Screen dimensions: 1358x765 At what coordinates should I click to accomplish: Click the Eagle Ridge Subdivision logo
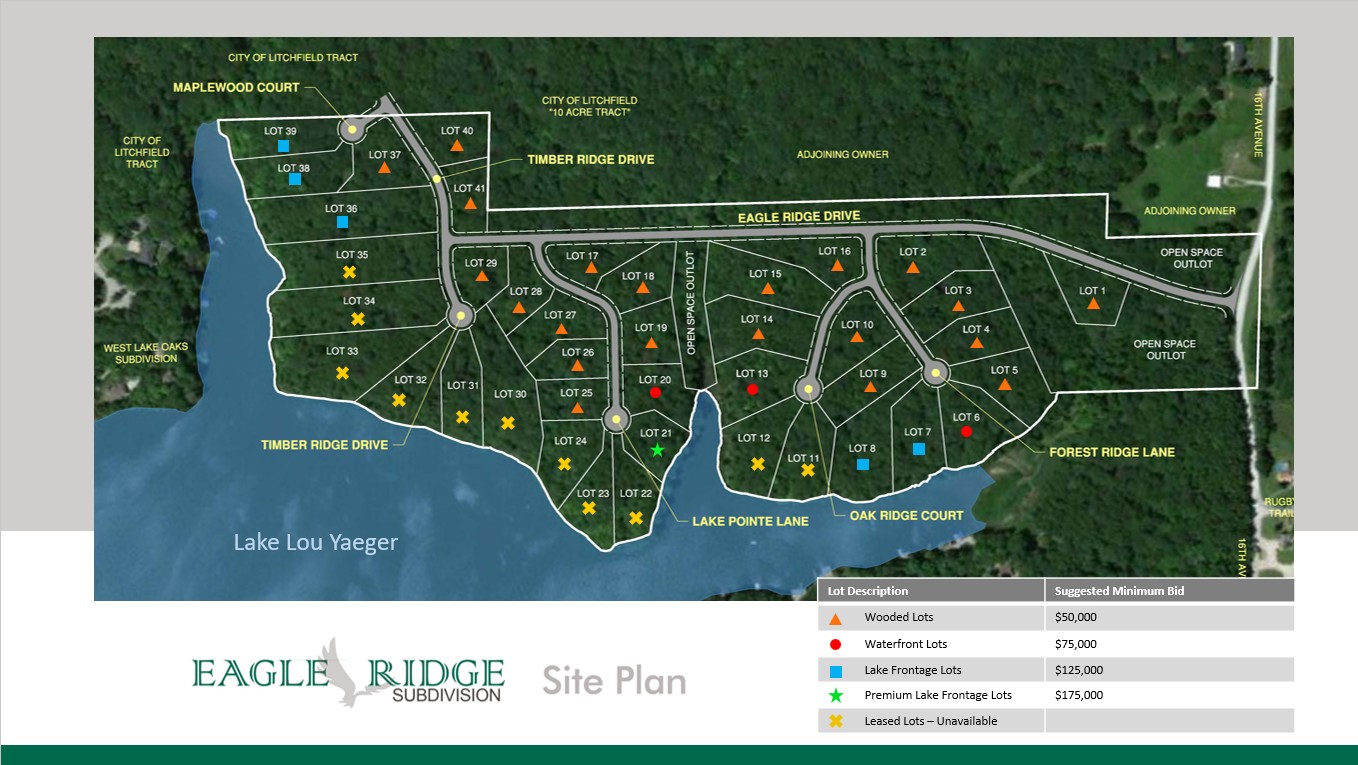[x=348, y=673]
